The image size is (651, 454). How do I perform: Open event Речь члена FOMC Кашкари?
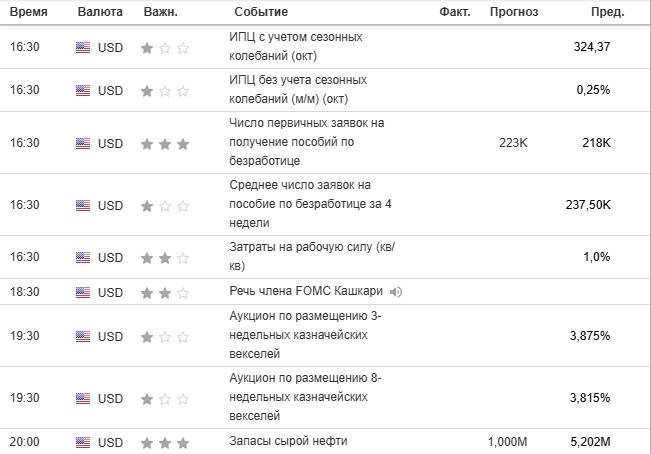click(307, 292)
